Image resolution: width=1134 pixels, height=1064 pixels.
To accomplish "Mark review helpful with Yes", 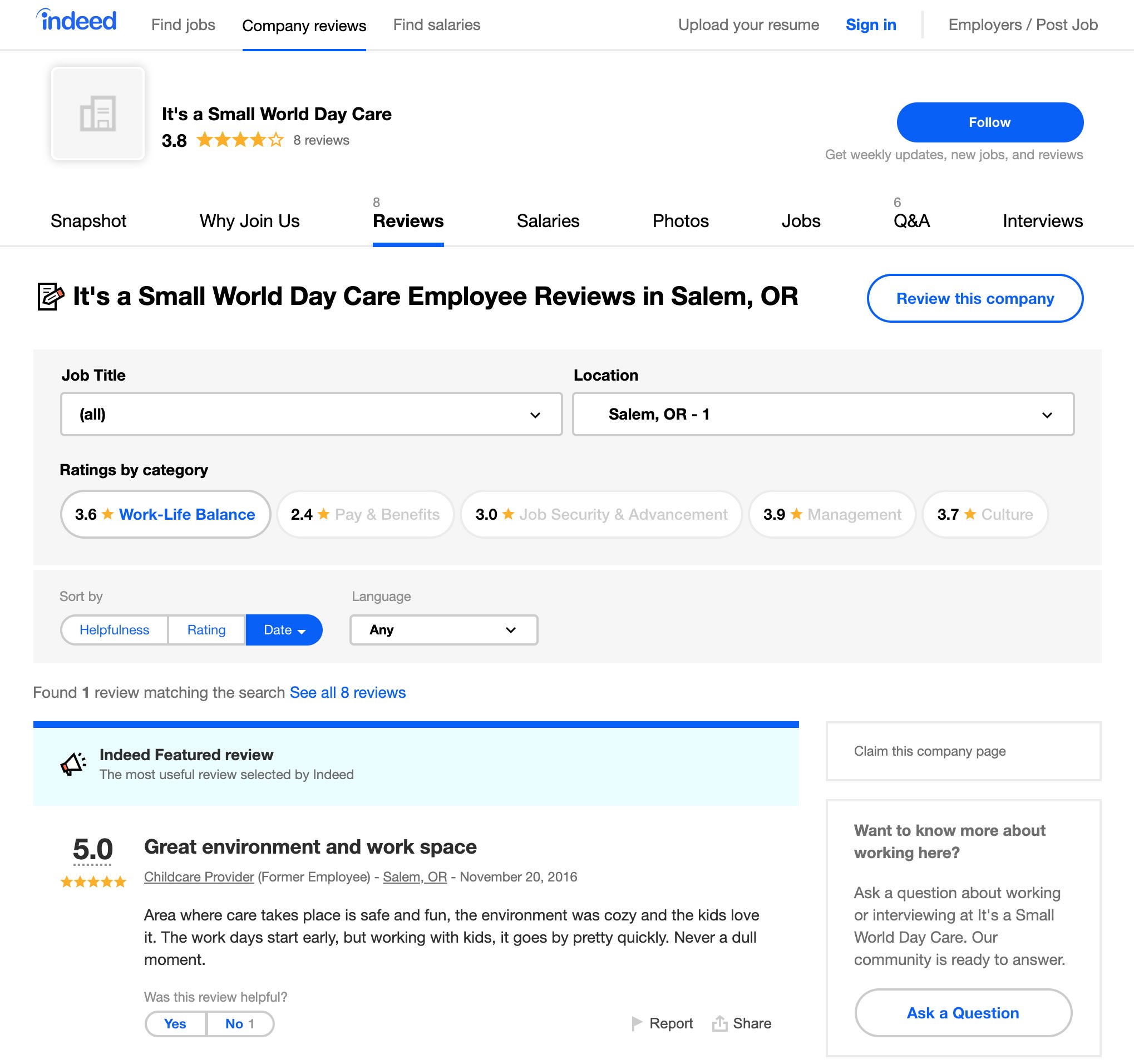I will click(x=175, y=1023).
